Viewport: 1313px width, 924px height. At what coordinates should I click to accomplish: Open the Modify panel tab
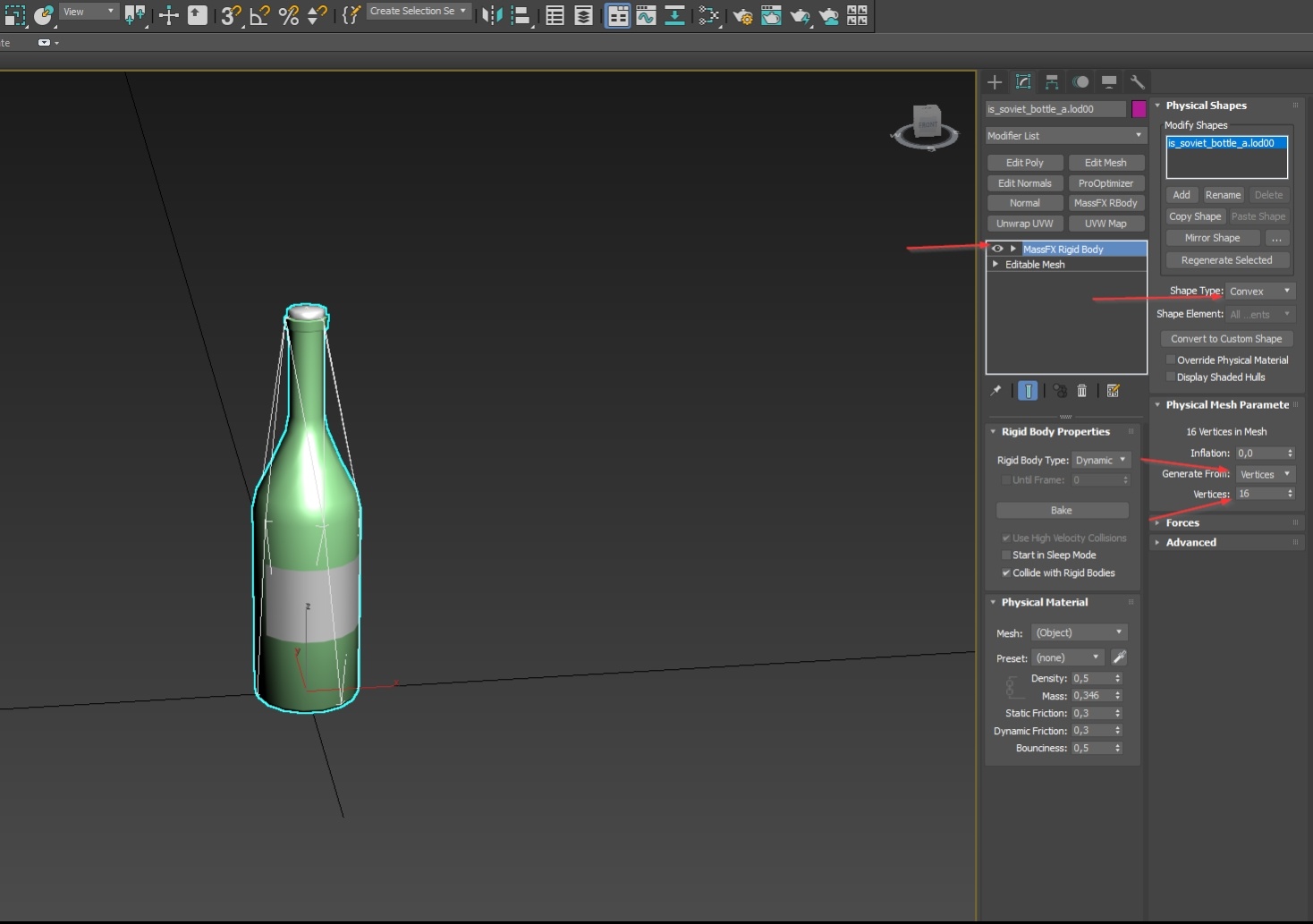[x=1023, y=82]
